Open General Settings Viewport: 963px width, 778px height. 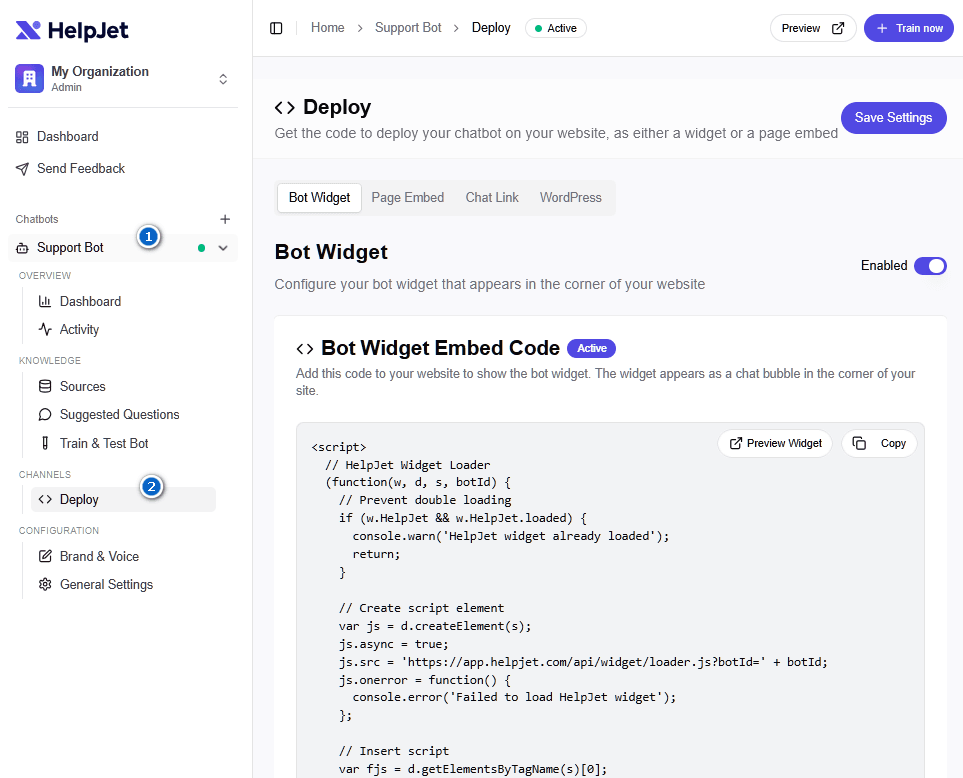coord(106,585)
